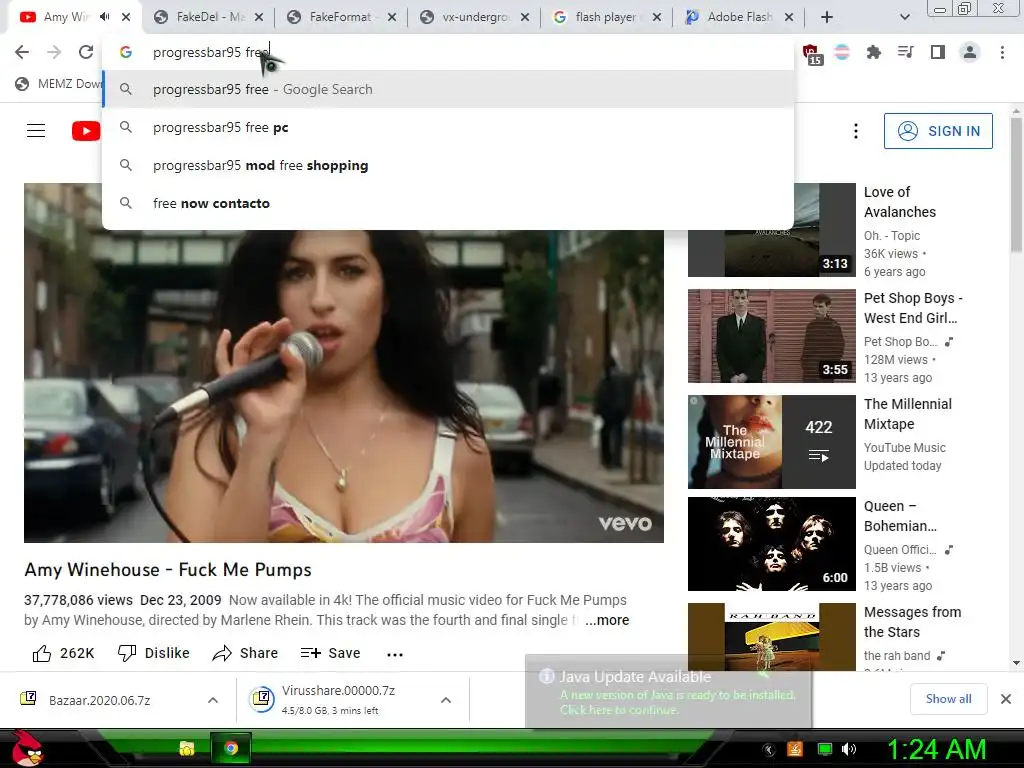The image size is (1024, 768).
Task: Open the MEMZ Download bookmark
Action: [59, 84]
